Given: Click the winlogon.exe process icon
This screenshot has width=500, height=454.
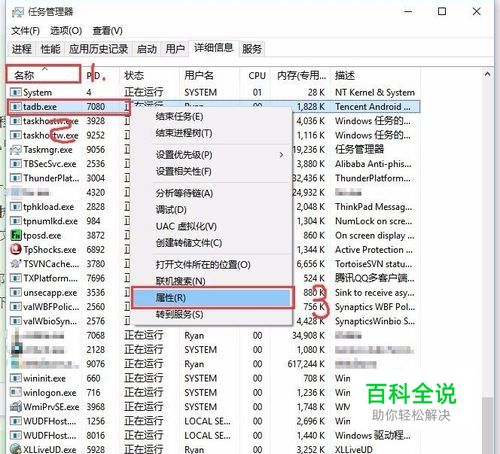Looking at the screenshot, I should pos(15,392).
